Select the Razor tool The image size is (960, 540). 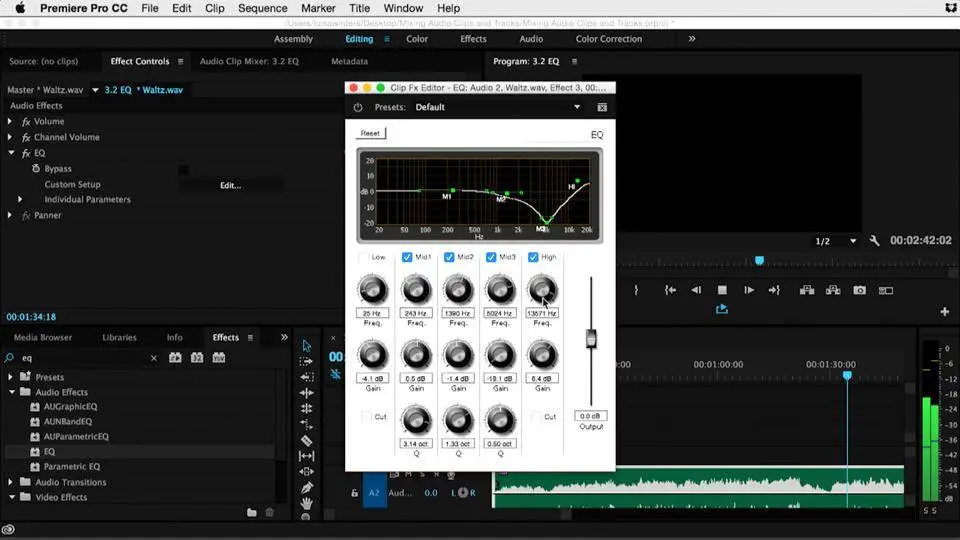point(307,440)
